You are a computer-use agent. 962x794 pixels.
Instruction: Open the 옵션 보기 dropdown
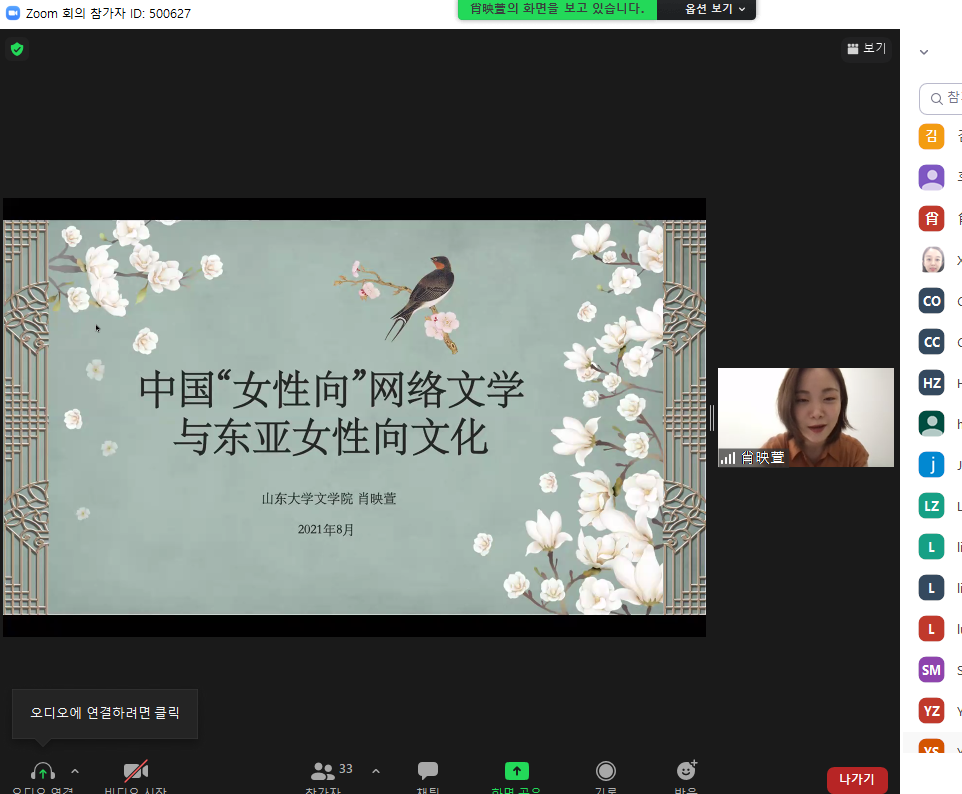(714, 9)
